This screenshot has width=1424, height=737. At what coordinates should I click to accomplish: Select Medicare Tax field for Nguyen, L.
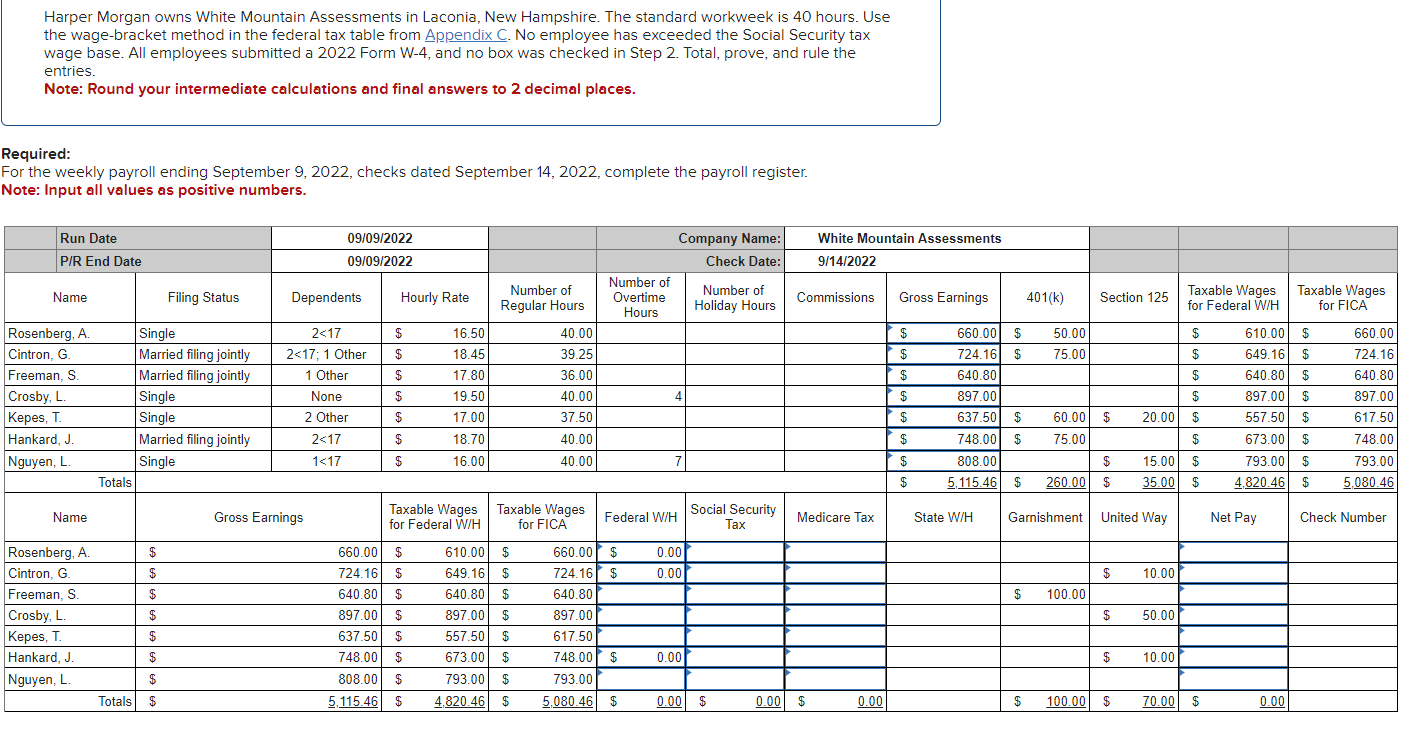click(833, 679)
